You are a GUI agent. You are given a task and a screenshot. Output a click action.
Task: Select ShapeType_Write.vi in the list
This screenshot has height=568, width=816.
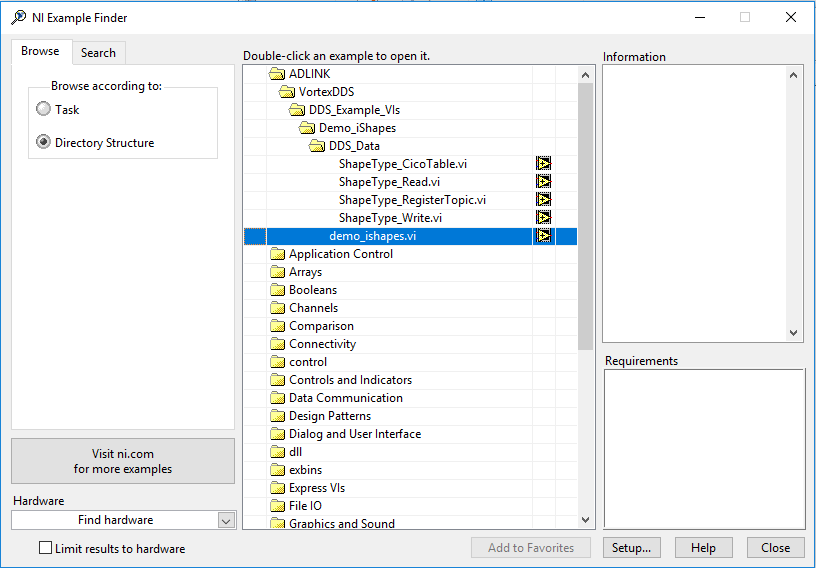point(410,218)
